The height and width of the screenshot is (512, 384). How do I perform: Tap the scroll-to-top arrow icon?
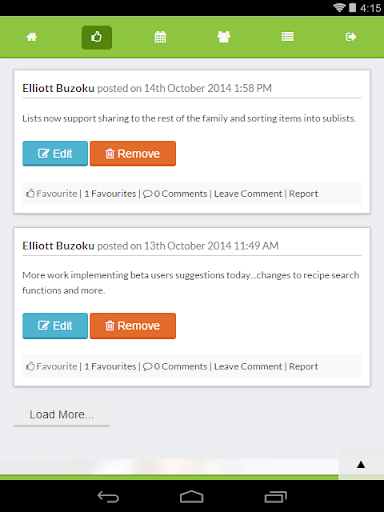pos(361,464)
